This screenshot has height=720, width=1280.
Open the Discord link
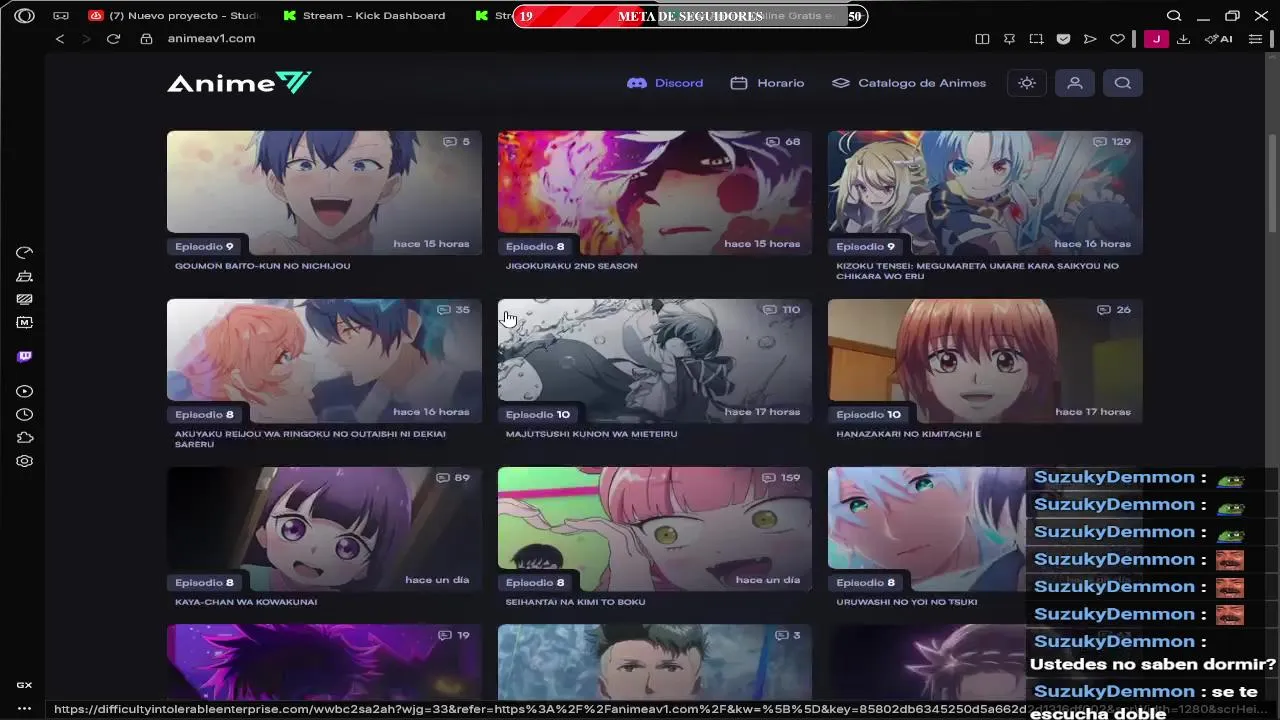(x=665, y=83)
